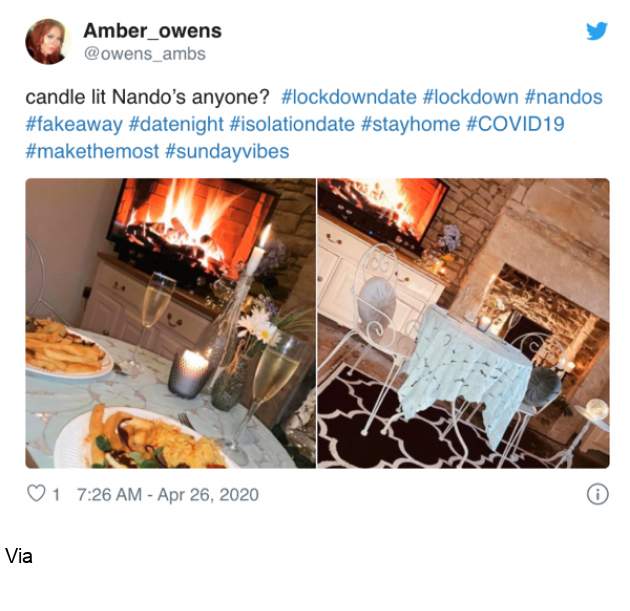Click the Via text below the tweet
The height and width of the screenshot is (611, 630).
[x=19, y=556]
